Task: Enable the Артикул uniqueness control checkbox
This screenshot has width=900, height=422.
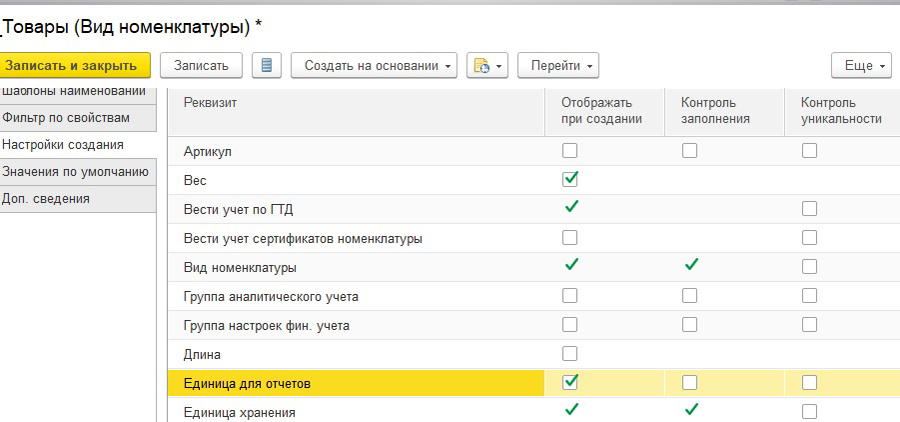Action: coord(809,151)
